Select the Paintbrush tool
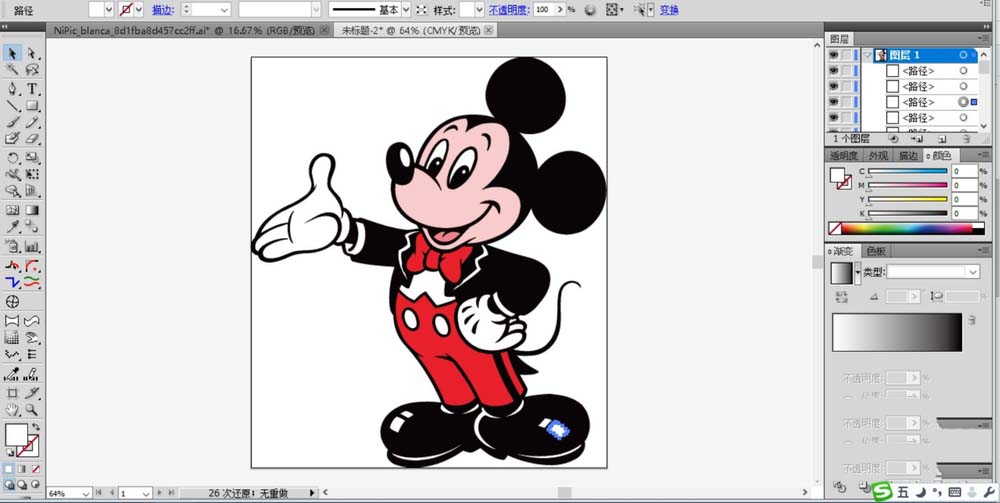 pos(12,122)
